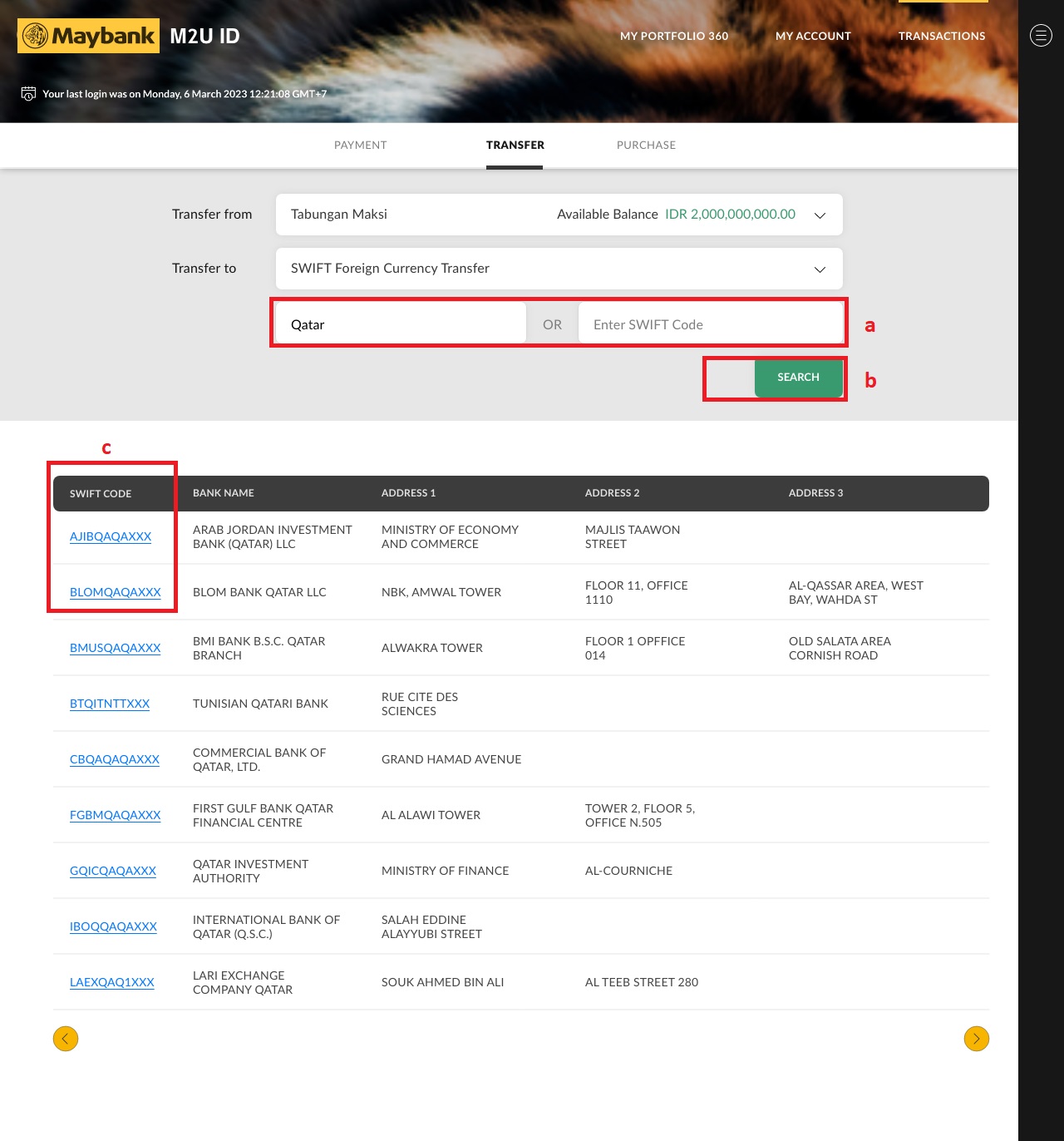Click the next page arrow below the table
1064x1141 pixels.
(x=977, y=1039)
